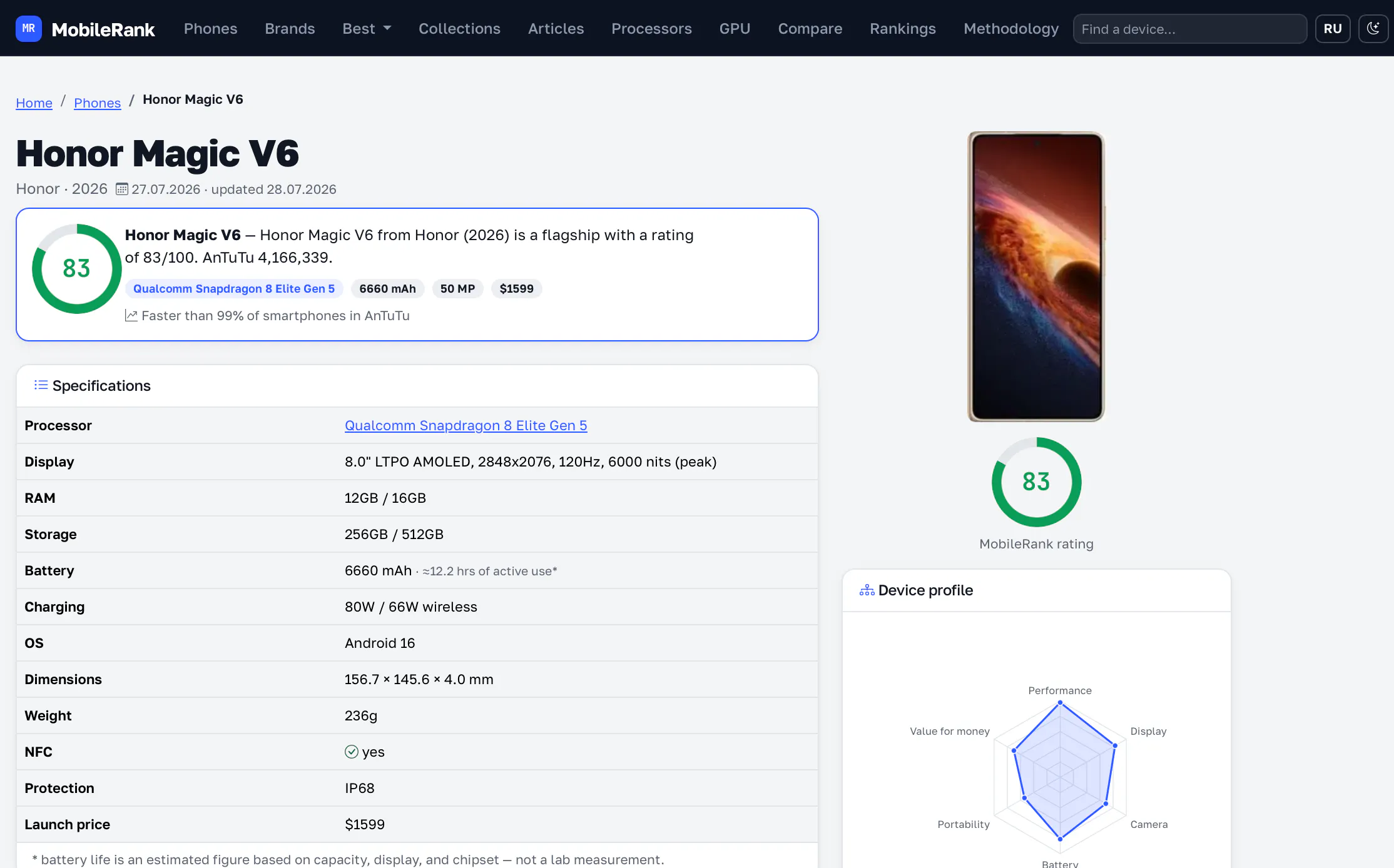Navigate to Processors section

pyautogui.click(x=651, y=29)
